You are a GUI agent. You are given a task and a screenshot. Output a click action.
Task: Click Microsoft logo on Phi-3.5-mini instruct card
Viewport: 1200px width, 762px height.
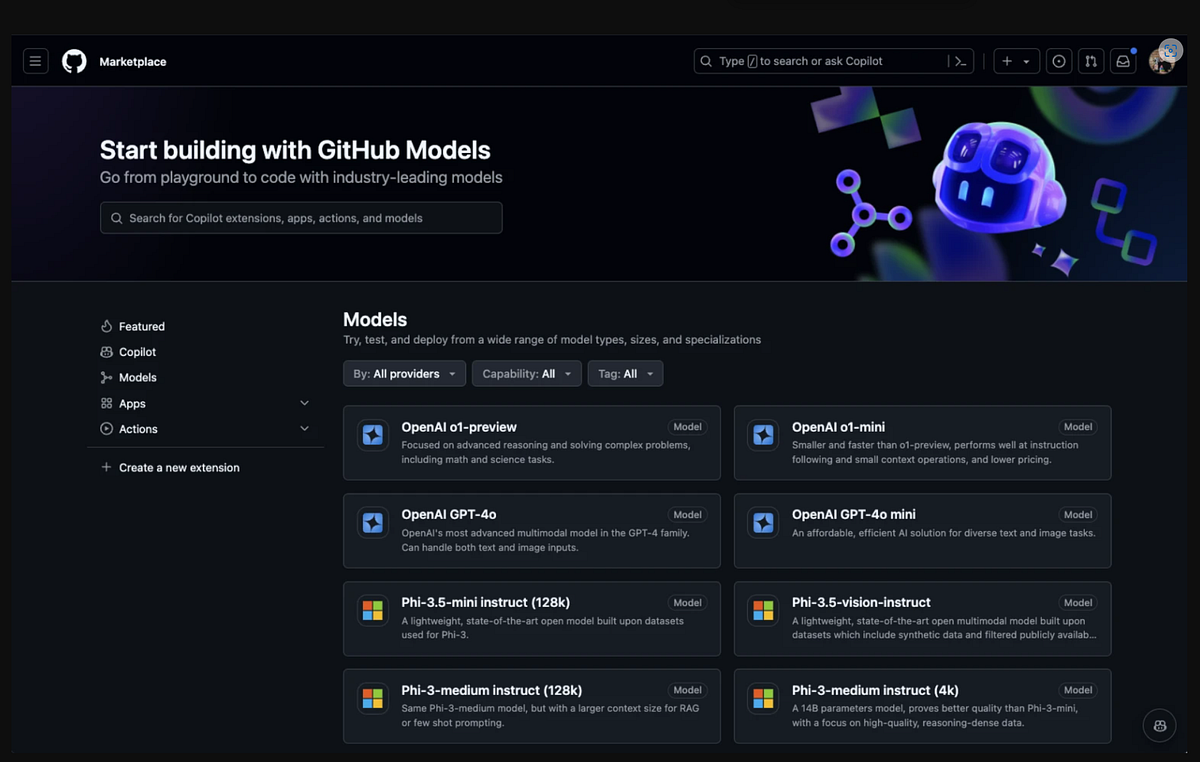coord(373,611)
